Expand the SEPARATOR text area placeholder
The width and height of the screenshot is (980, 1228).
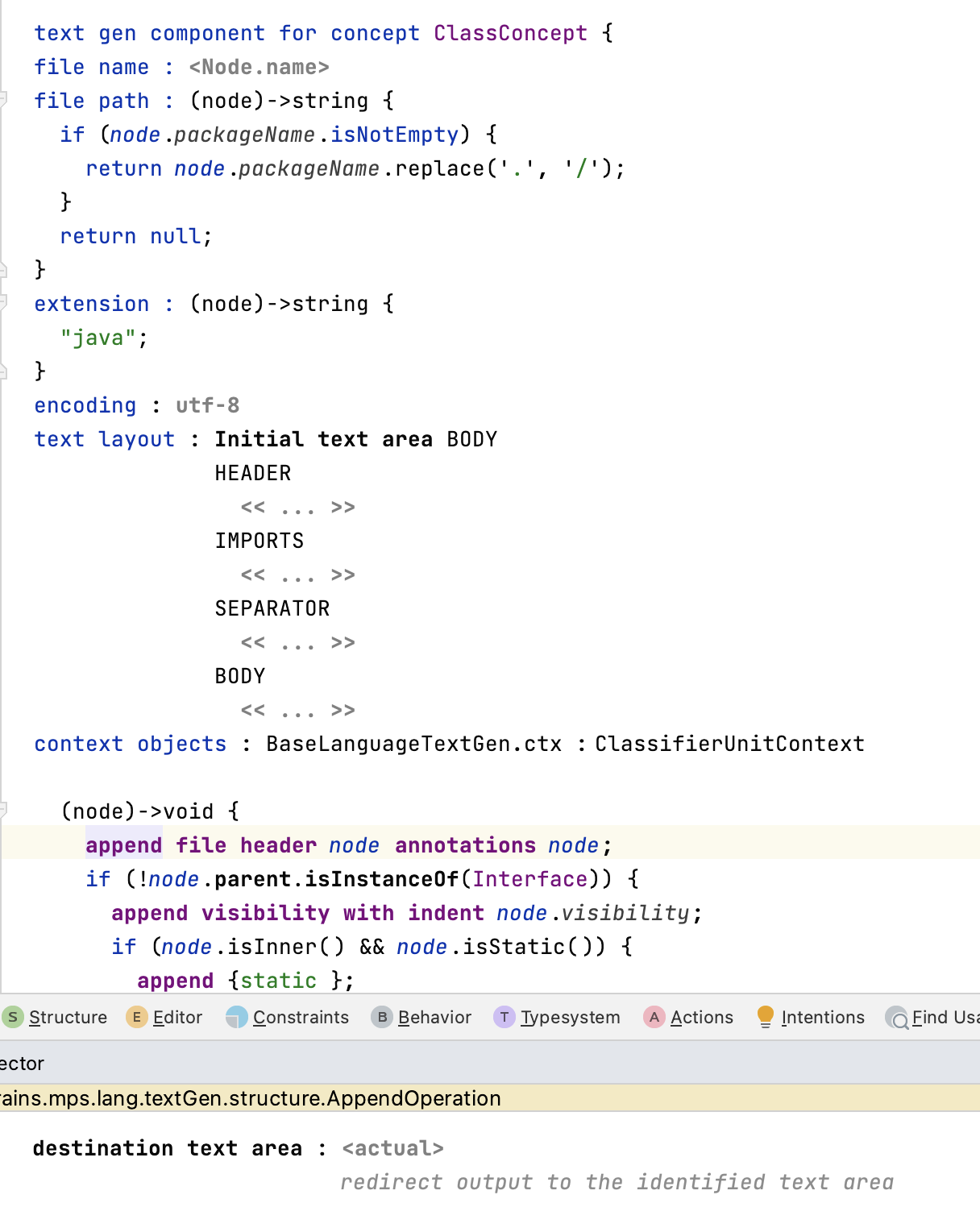pos(298,642)
